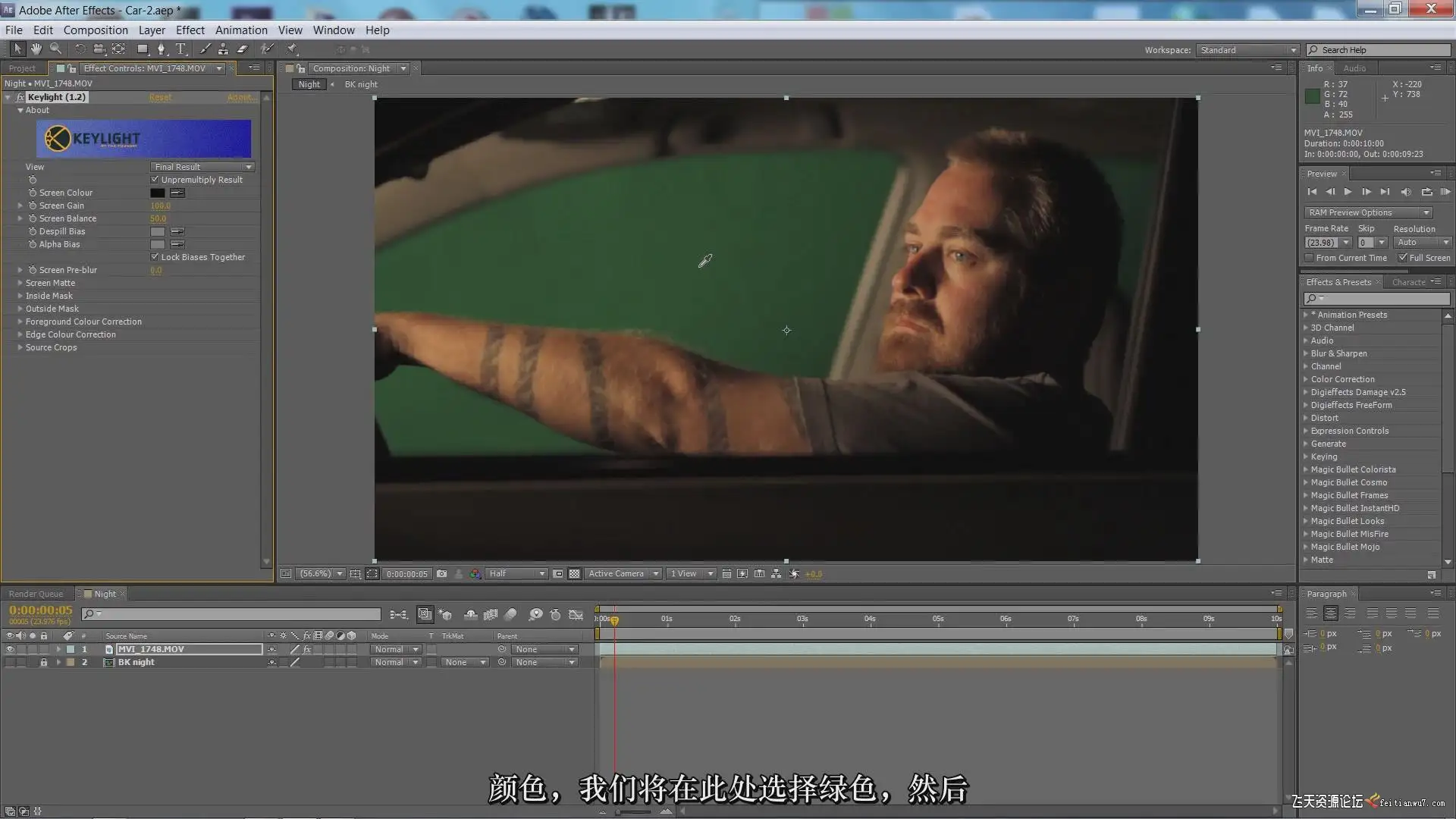Open Show Channel color management icon
Viewport: 1456px width, 819px height.
point(475,574)
